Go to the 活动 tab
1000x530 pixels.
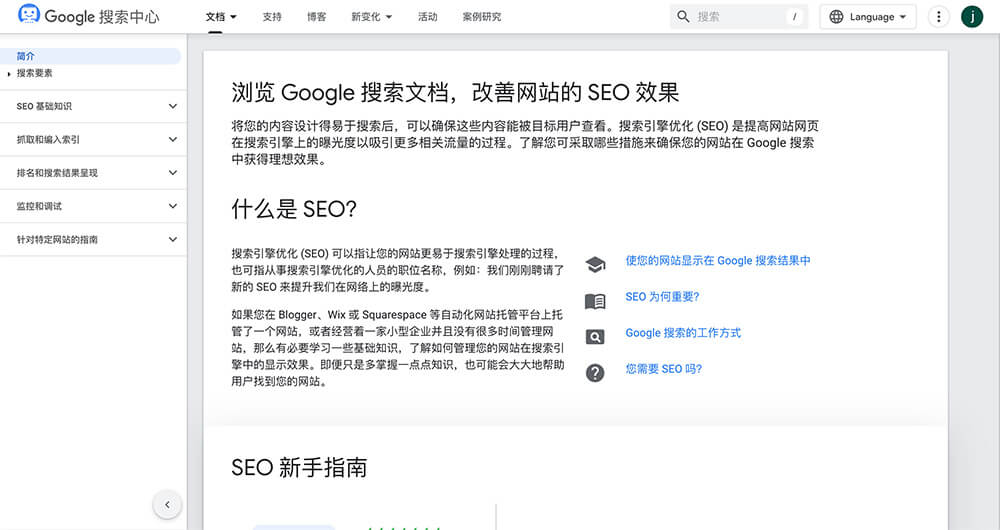click(x=427, y=17)
